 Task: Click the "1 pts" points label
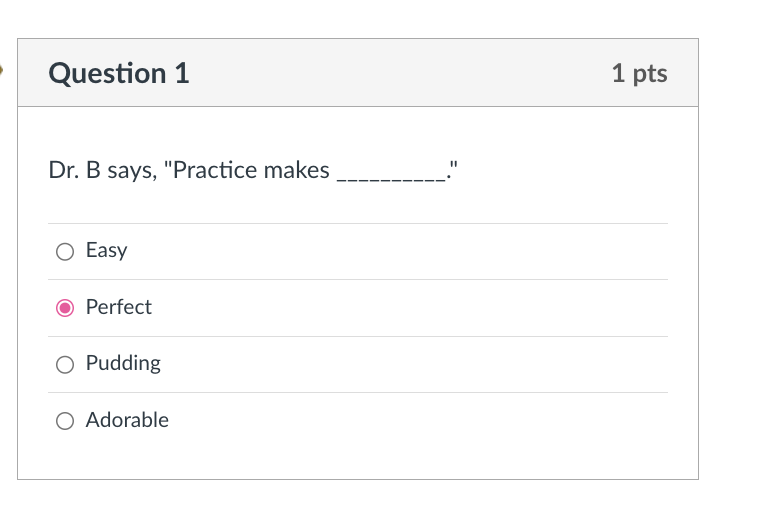click(639, 73)
